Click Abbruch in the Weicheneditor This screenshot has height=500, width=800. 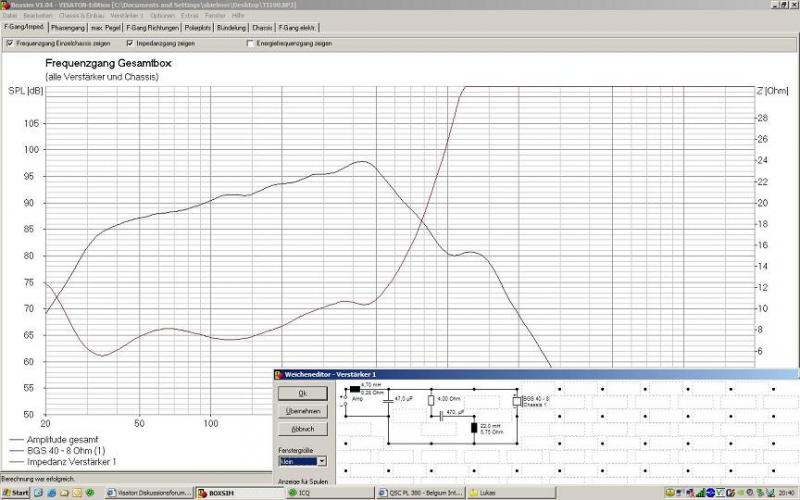point(303,429)
